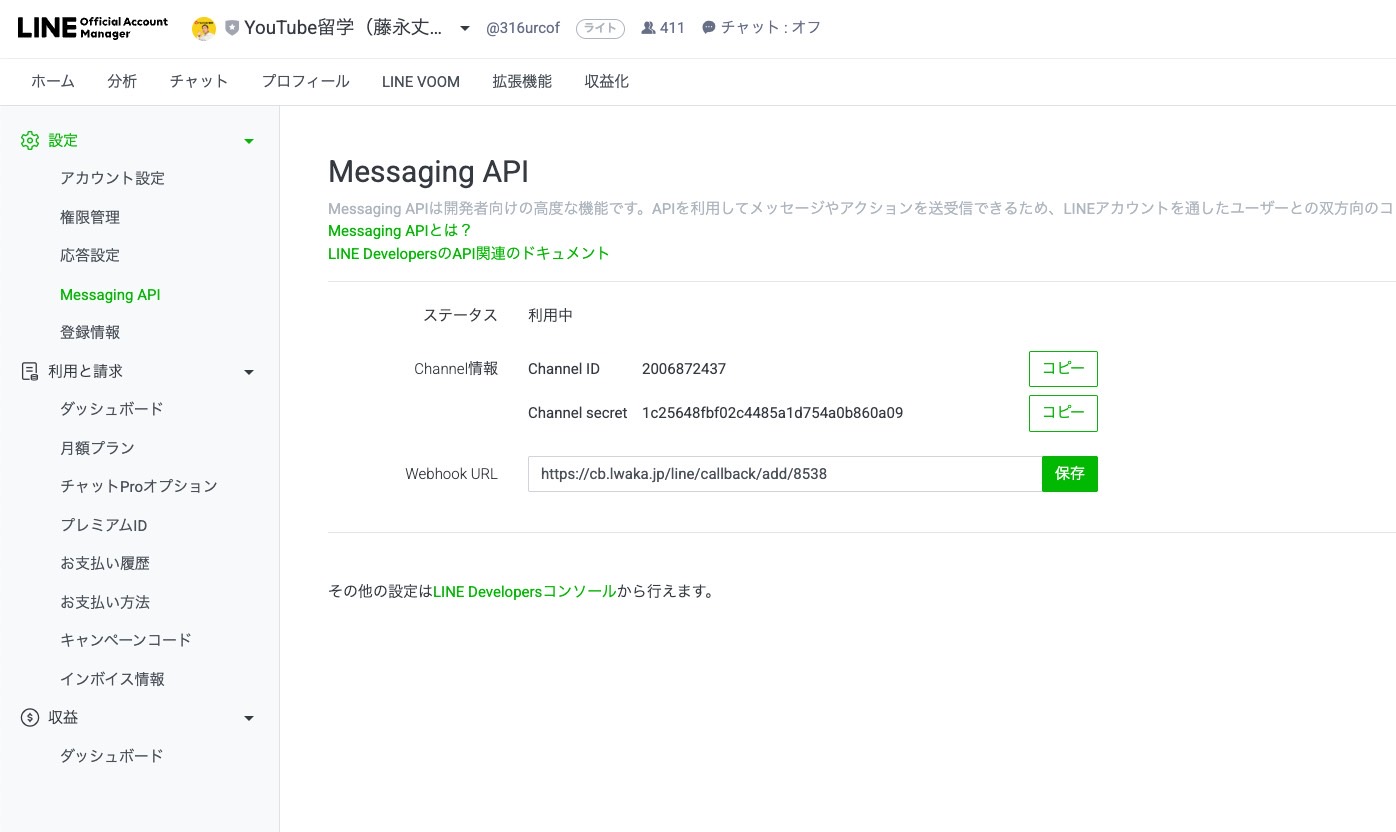The width and height of the screenshot is (1396, 832).
Task: Open プレミアムID in the sidebar
Action: point(104,525)
